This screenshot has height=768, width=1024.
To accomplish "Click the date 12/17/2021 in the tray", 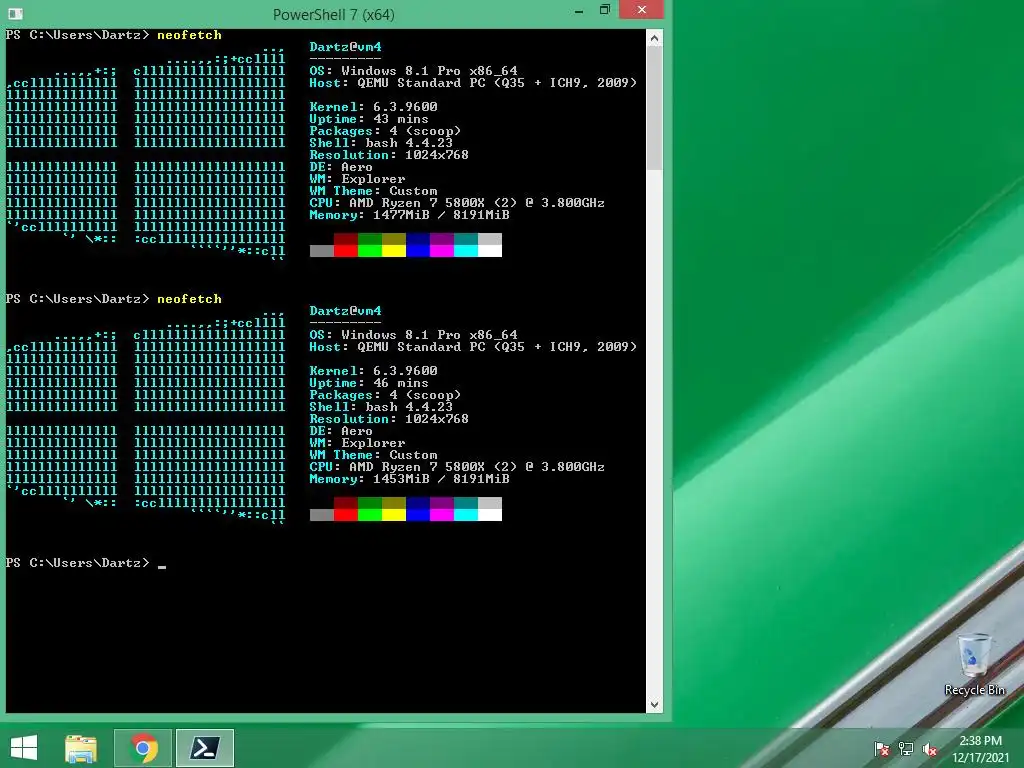I will tap(980, 758).
